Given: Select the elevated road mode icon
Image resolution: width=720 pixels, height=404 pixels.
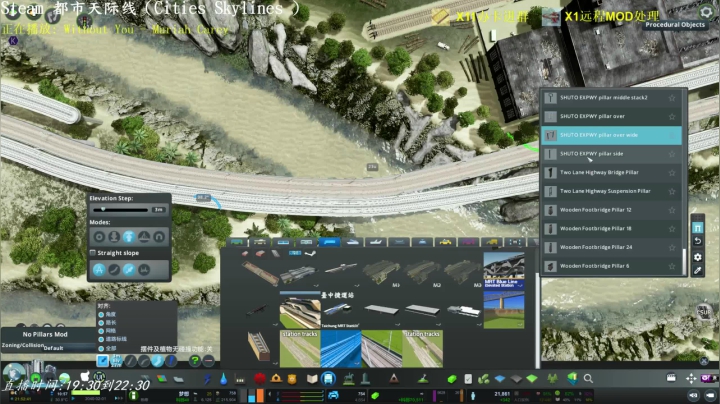Looking at the screenshot, I should click(129, 237).
